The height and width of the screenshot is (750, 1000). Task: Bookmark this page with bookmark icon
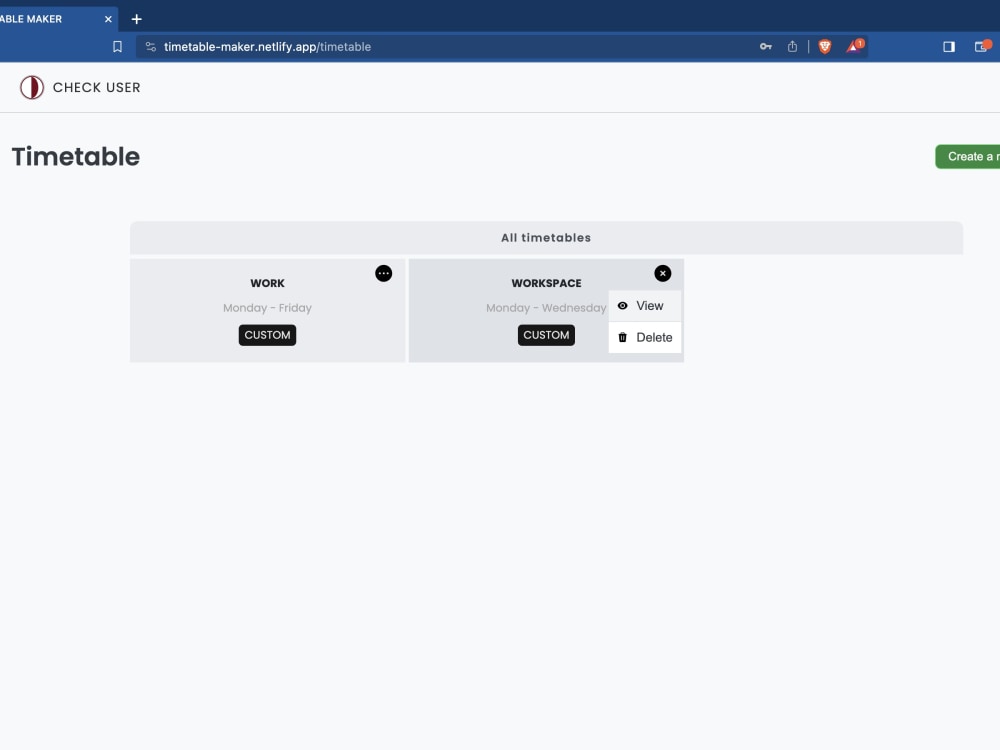tap(117, 47)
